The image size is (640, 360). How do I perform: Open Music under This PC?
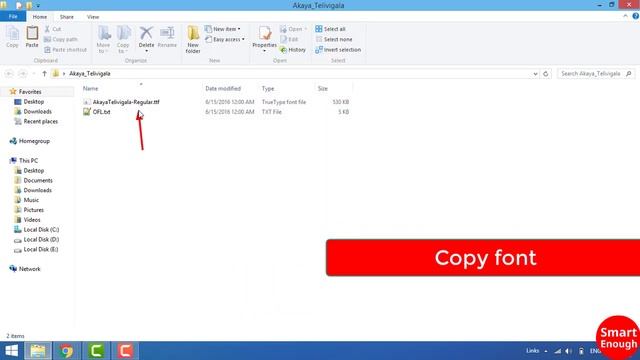tap(31, 200)
